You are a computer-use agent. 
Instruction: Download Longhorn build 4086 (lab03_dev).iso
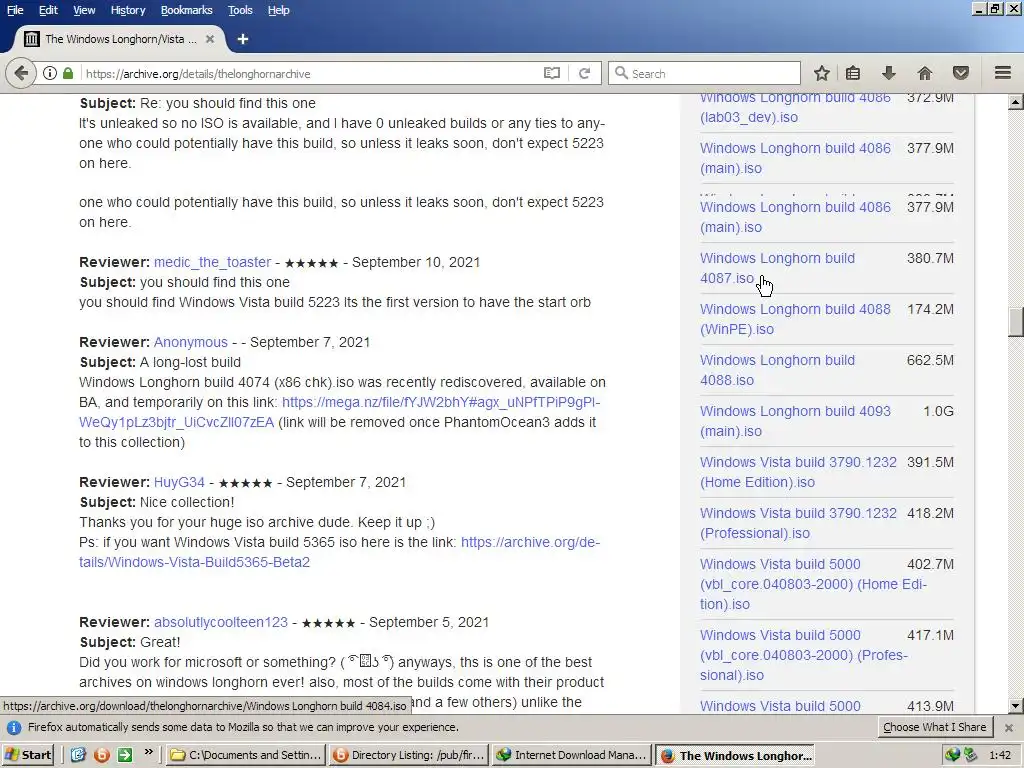coord(795,108)
